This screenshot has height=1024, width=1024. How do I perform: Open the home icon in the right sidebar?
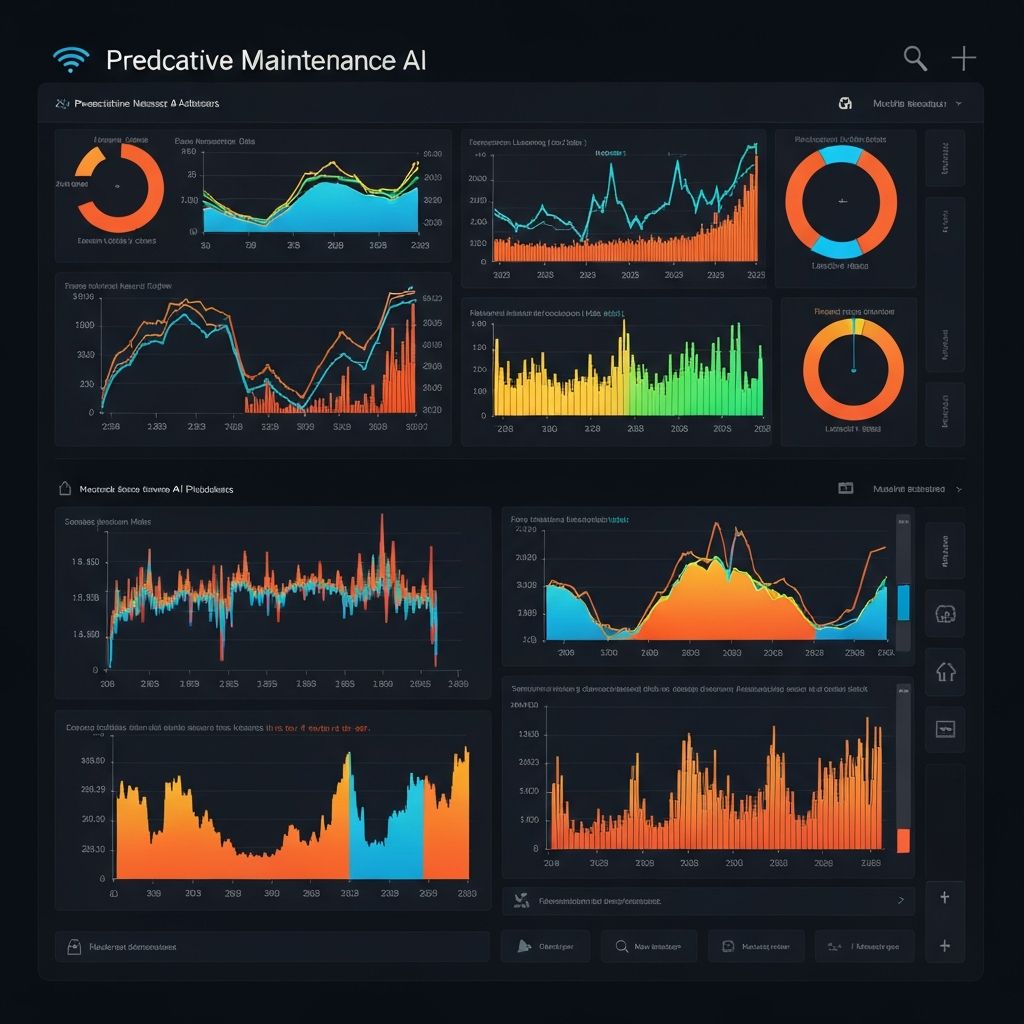944,672
